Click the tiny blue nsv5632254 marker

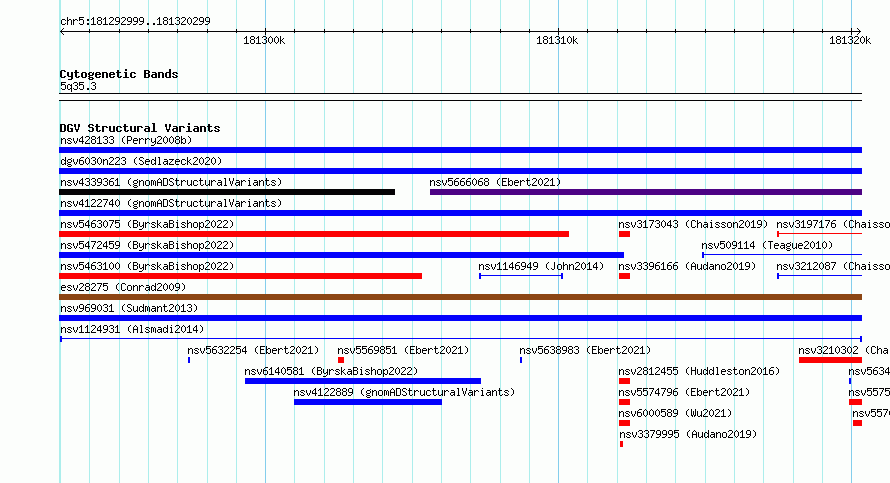pyautogui.click(x=188, y=360)
